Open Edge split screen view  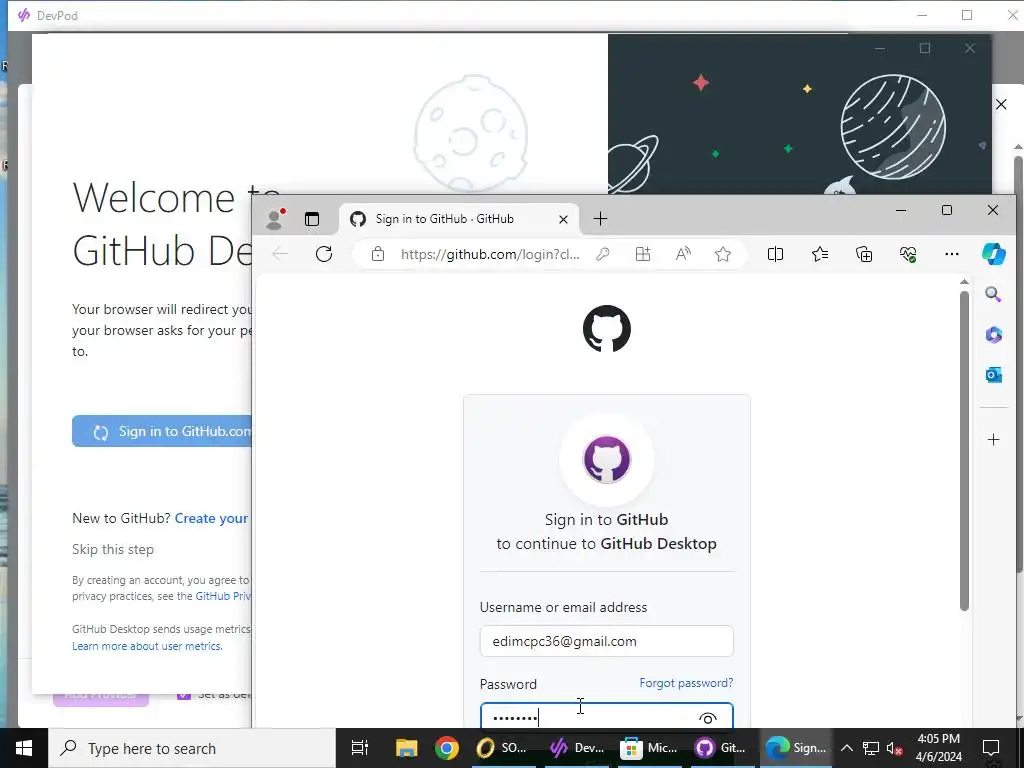[x=775, y=254]
